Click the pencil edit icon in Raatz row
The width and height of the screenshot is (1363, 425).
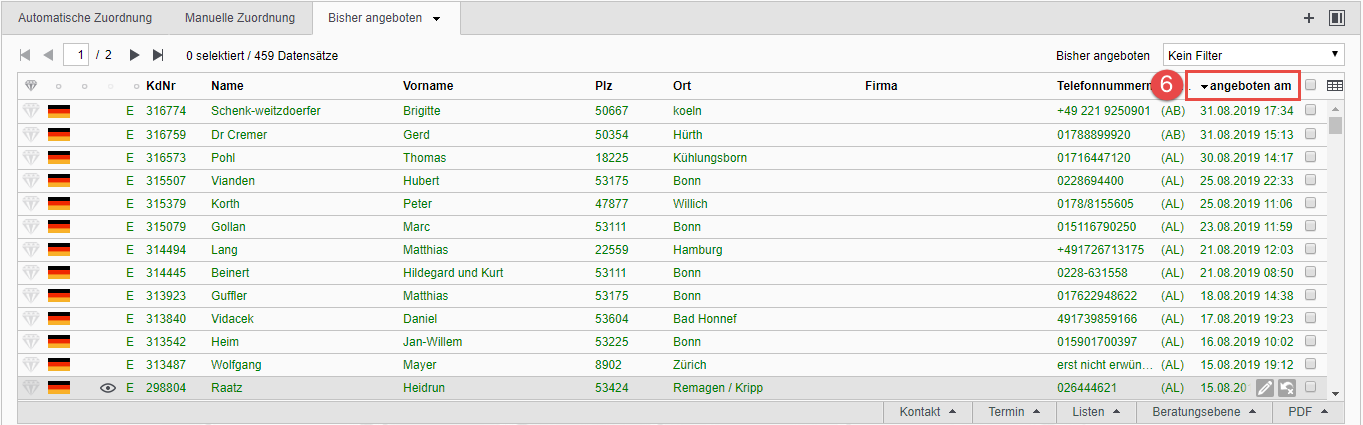tap(1265, 388)
